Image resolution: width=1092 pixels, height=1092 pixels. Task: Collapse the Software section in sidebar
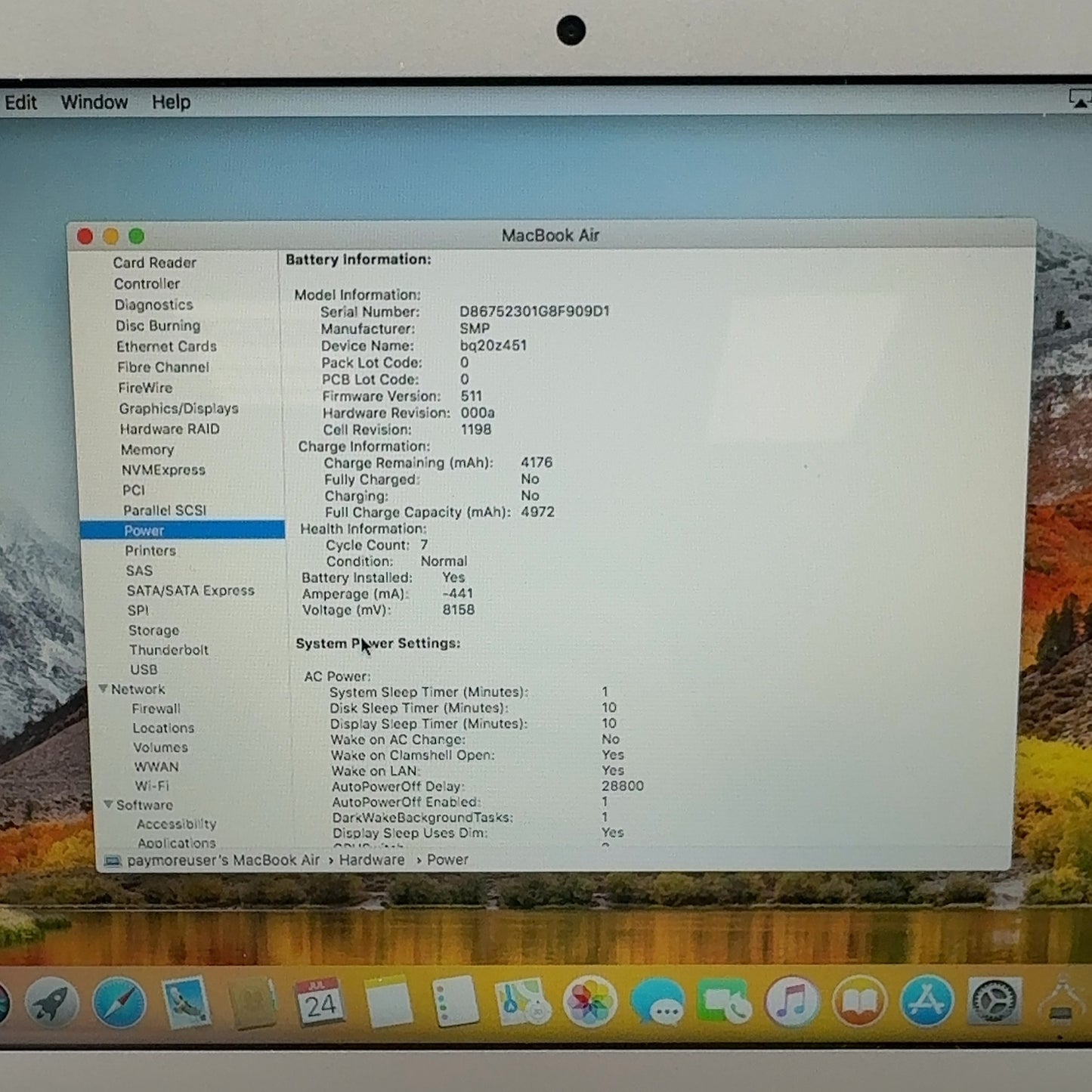[x=108, y=804]
